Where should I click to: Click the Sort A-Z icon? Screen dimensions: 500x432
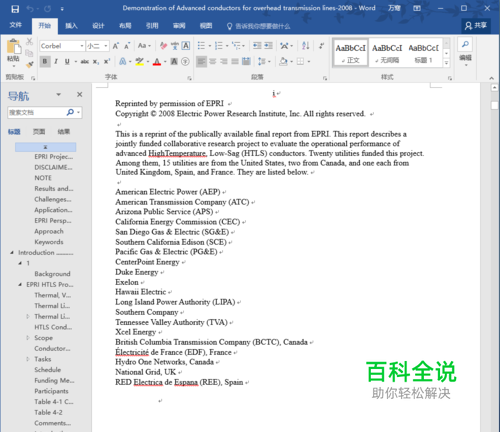305,46
